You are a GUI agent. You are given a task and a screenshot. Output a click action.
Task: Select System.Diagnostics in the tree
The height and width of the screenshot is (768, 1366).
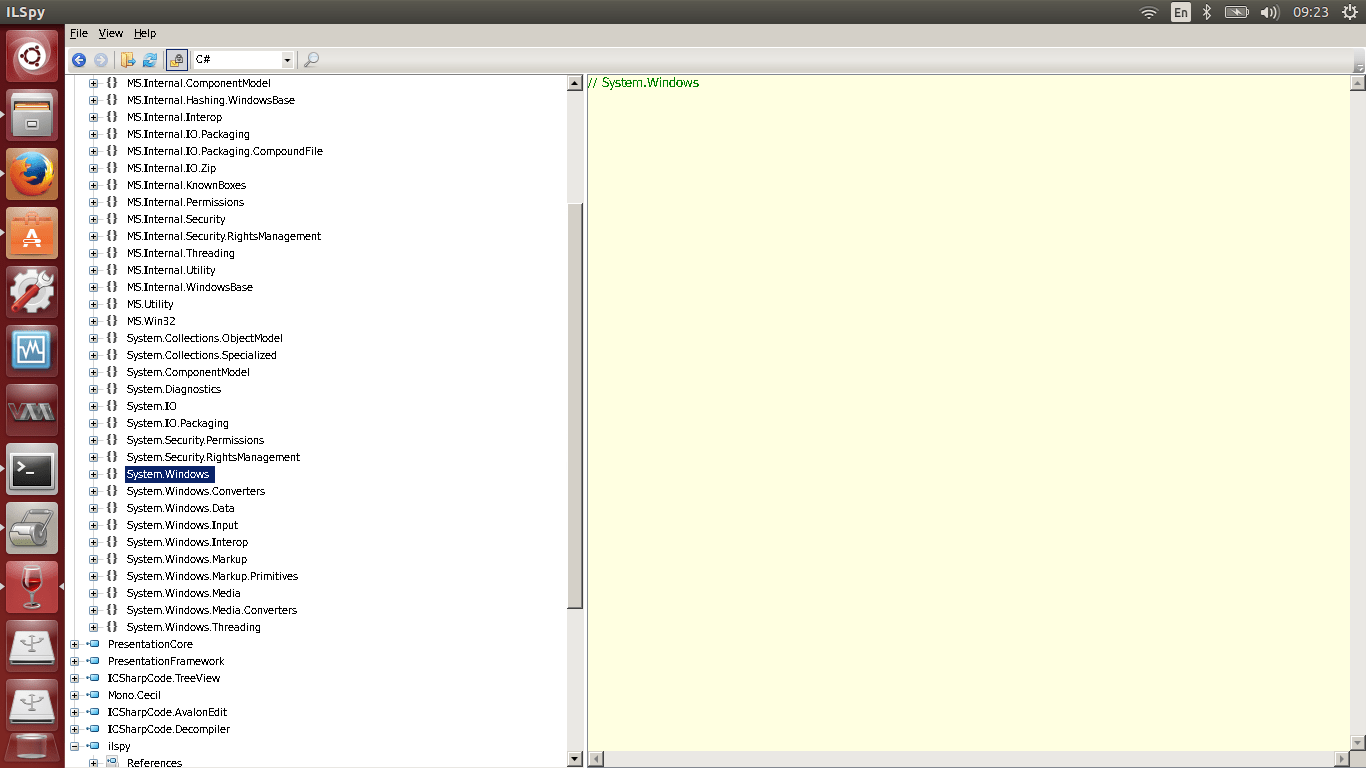[174, 389]
